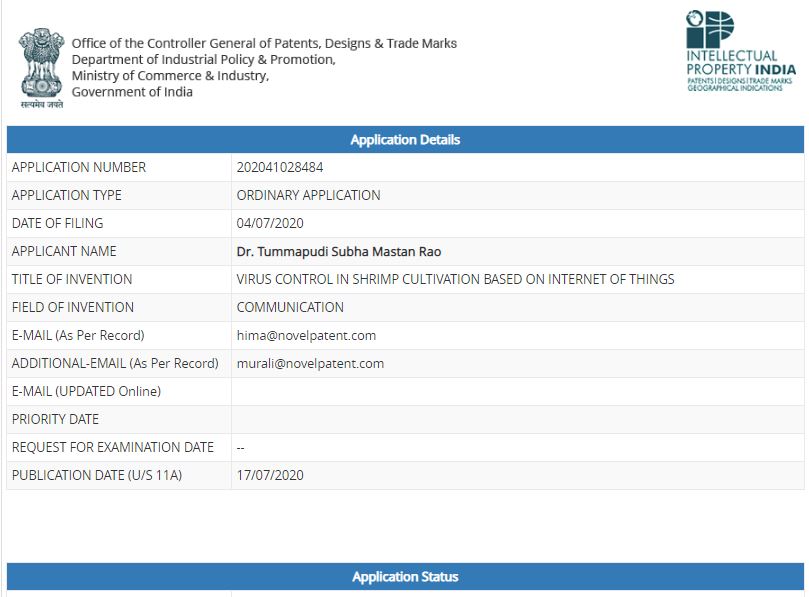Click the FIELD OF INVENTION label
809x597 pixels.
[73, 307]
